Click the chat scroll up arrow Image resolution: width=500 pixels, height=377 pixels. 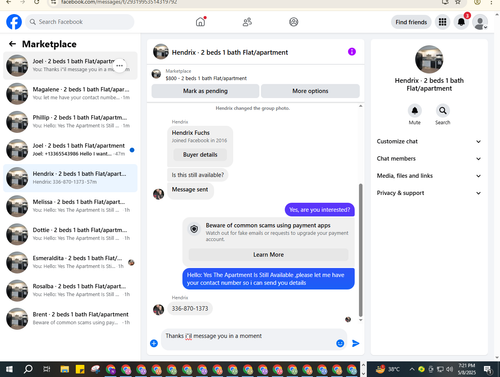tap(360, 106)
